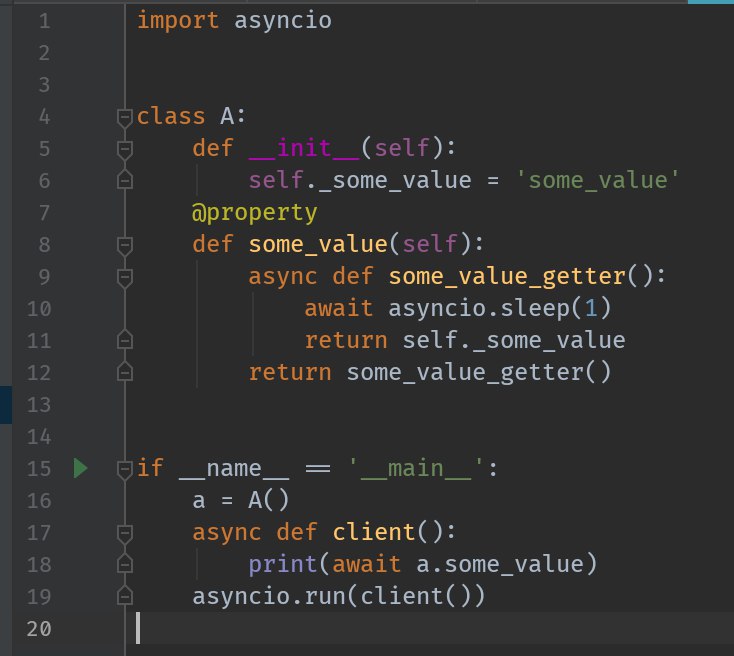Click '__name__' on line 15
This screenshot has height=656, width=734.
tap(234, 469)
